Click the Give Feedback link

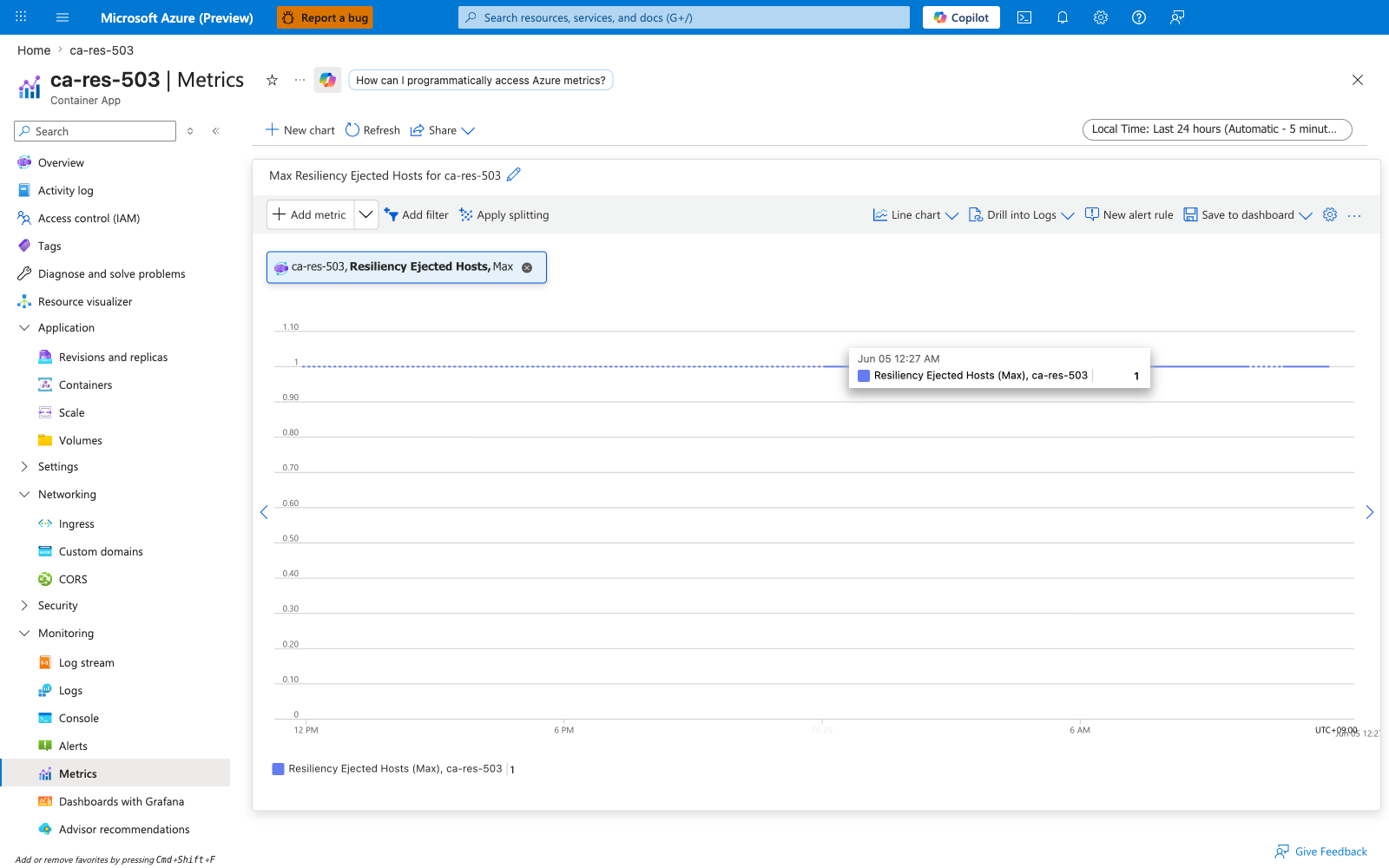(x=1321, y=852)
